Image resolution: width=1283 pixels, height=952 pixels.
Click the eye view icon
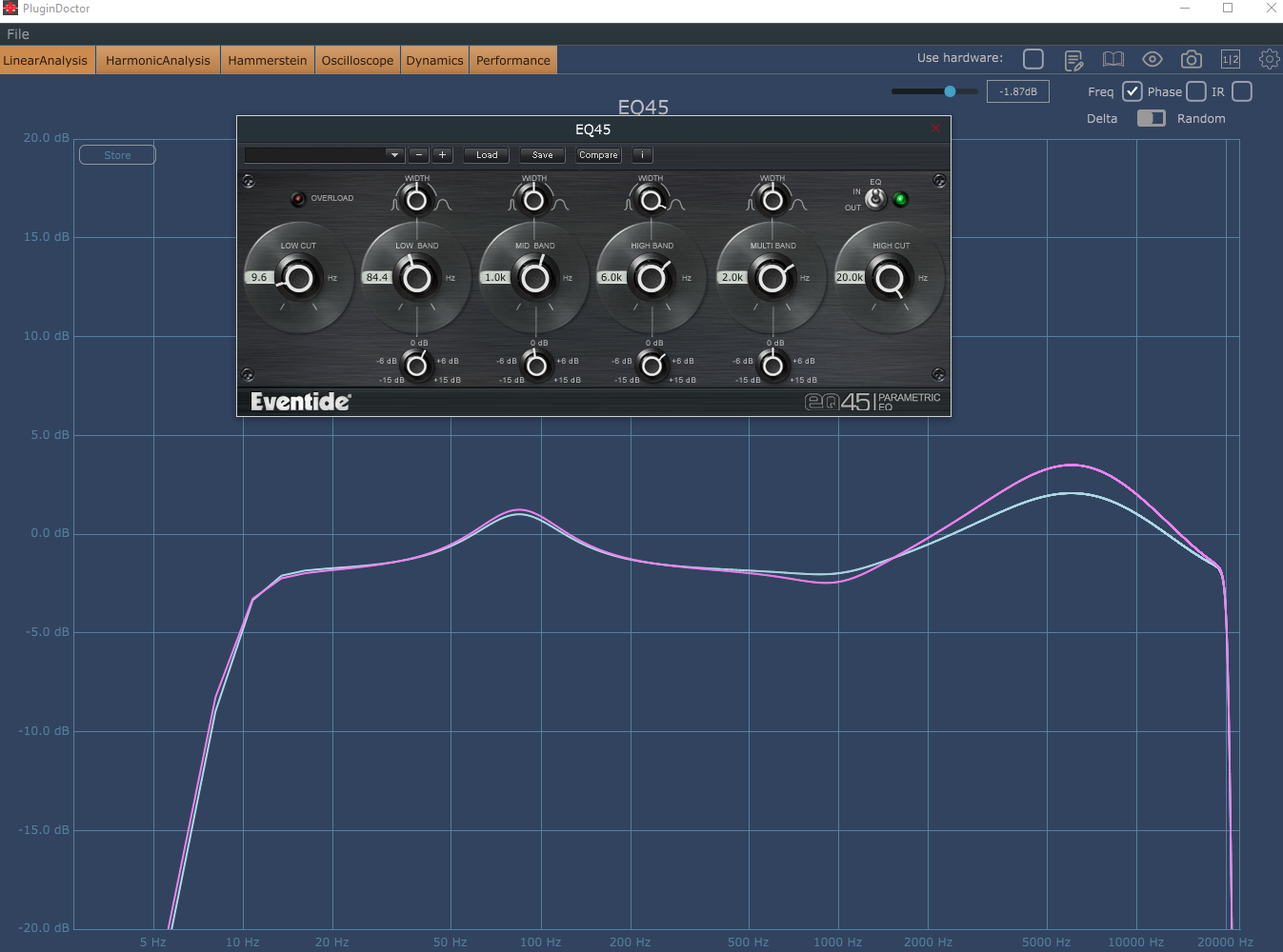(x=1153, y=59)
